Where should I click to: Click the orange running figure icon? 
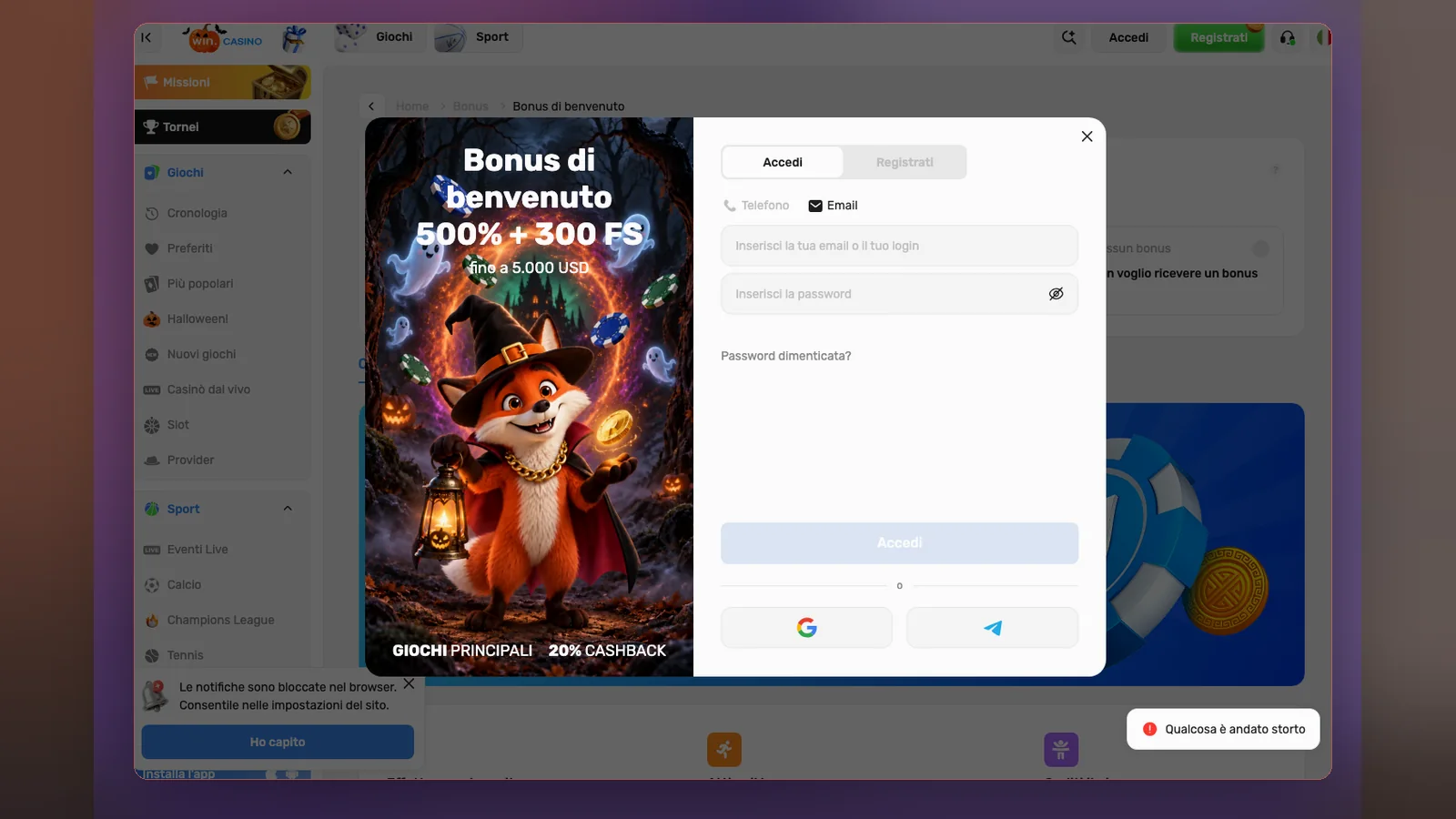724,750
